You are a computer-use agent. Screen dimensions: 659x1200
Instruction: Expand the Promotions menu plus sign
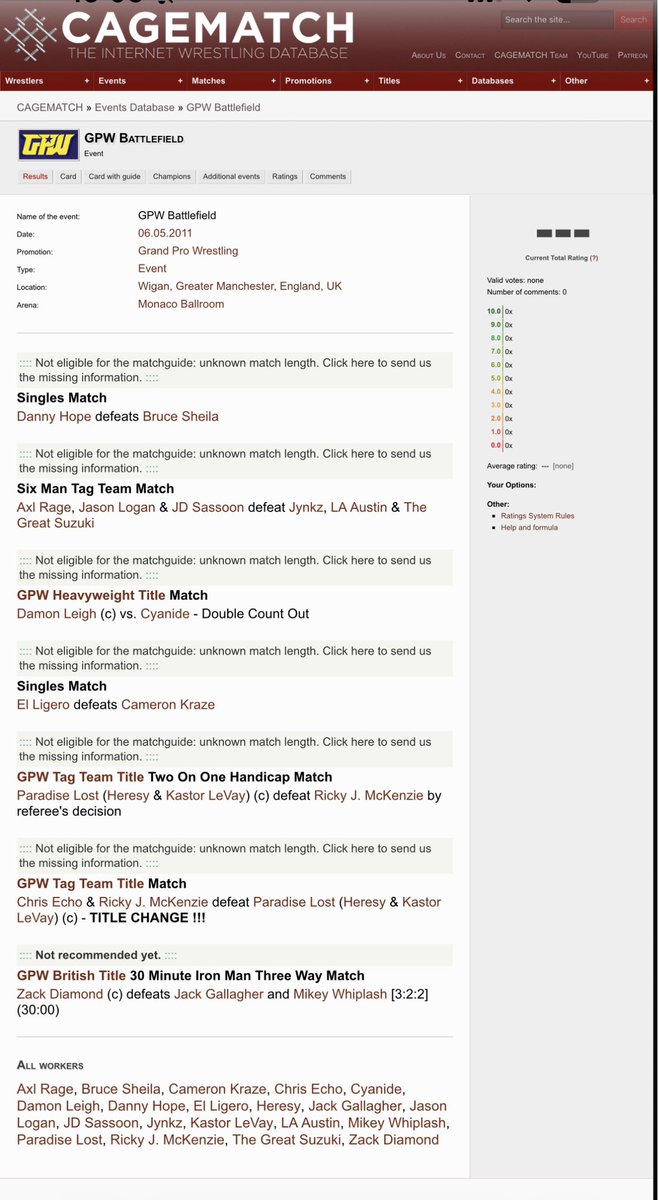click(368, 81)
